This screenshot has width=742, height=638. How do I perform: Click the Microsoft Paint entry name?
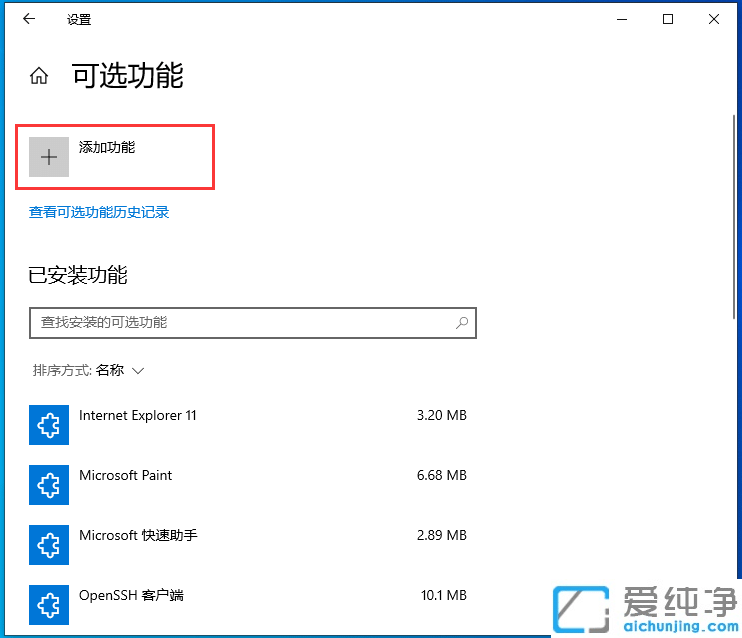tap(125, 475)
